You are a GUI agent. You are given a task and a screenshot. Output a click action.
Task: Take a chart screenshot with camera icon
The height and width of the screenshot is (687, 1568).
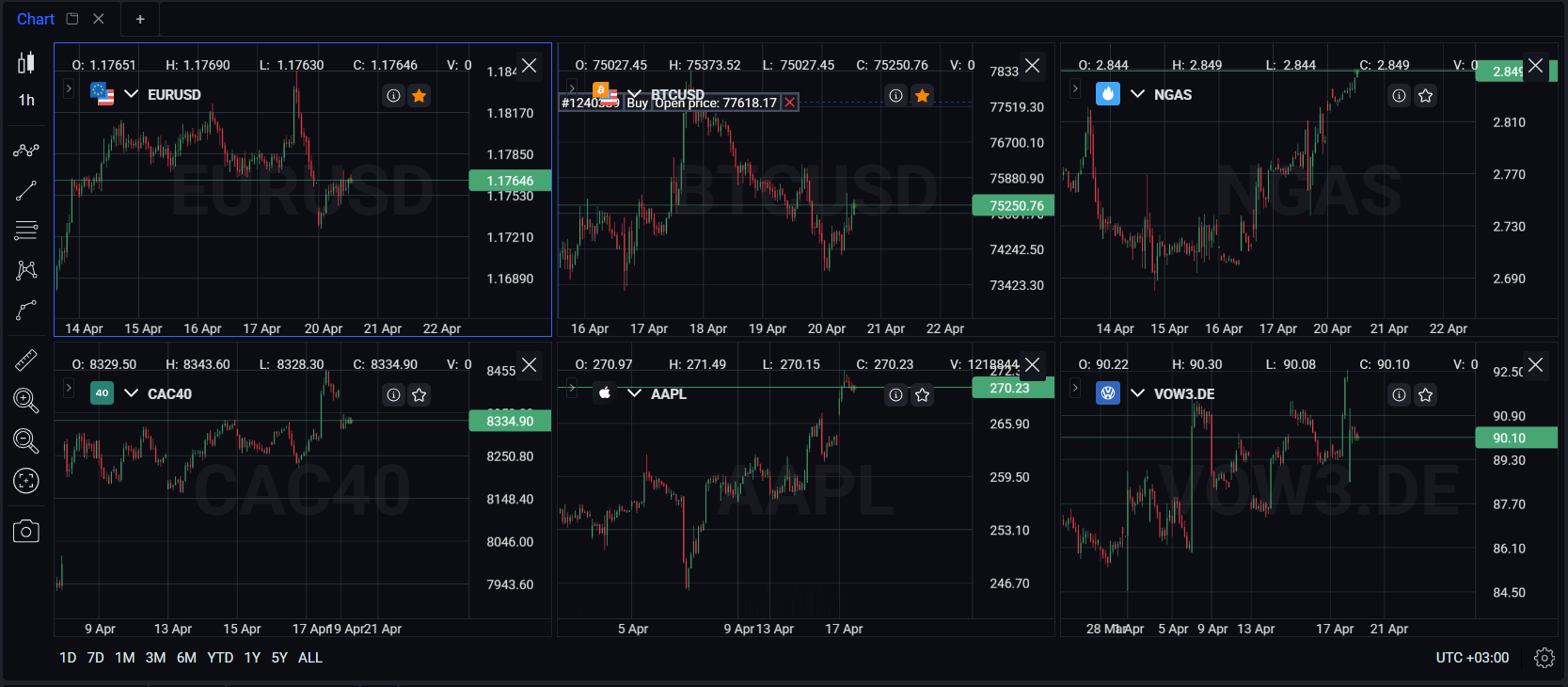pos(26,532)
